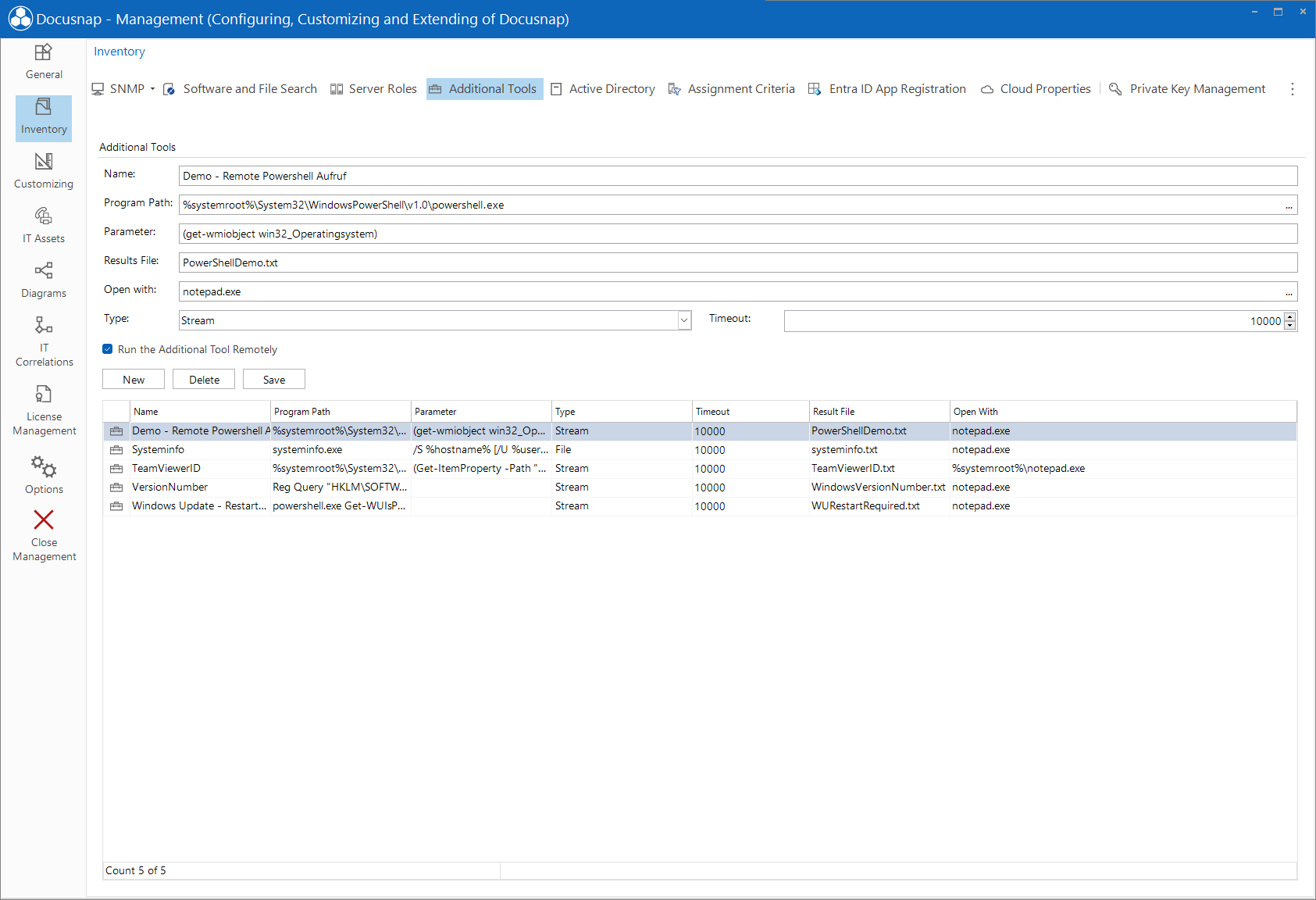This screenshot has width=1316, height=900.
Task: Click the Windows Update row toolbox icon
Action: [x=116, y=506]
